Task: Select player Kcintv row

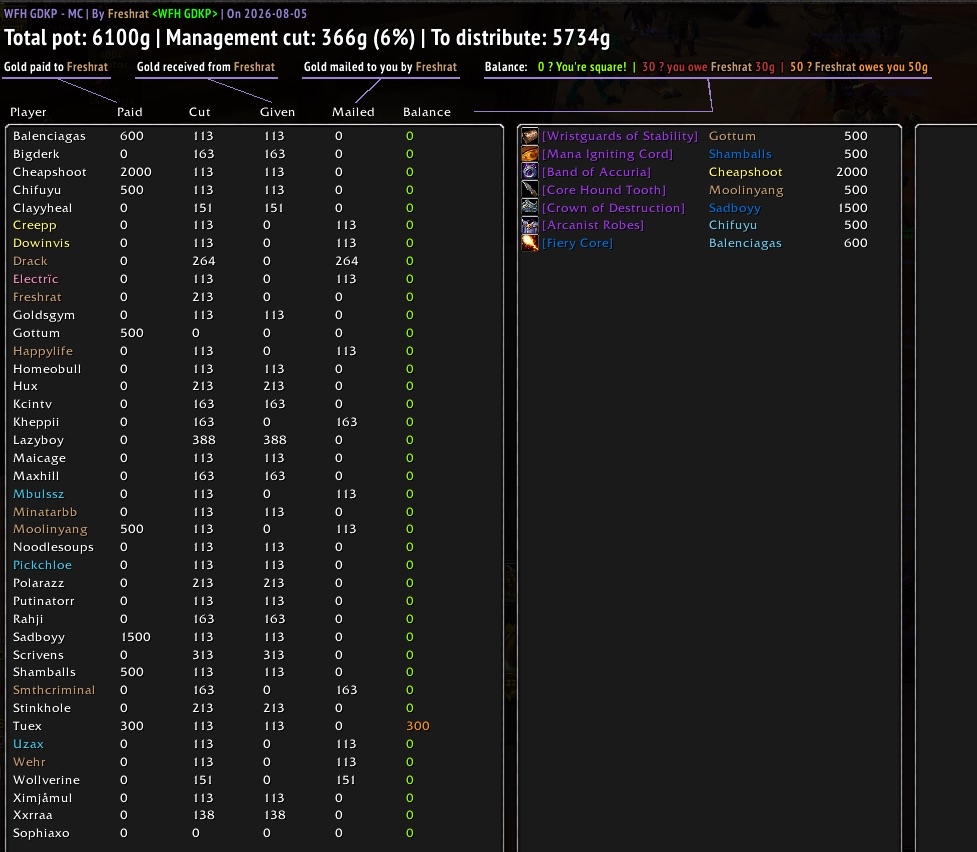Action: pyautogui.click(x=254, y=404)
